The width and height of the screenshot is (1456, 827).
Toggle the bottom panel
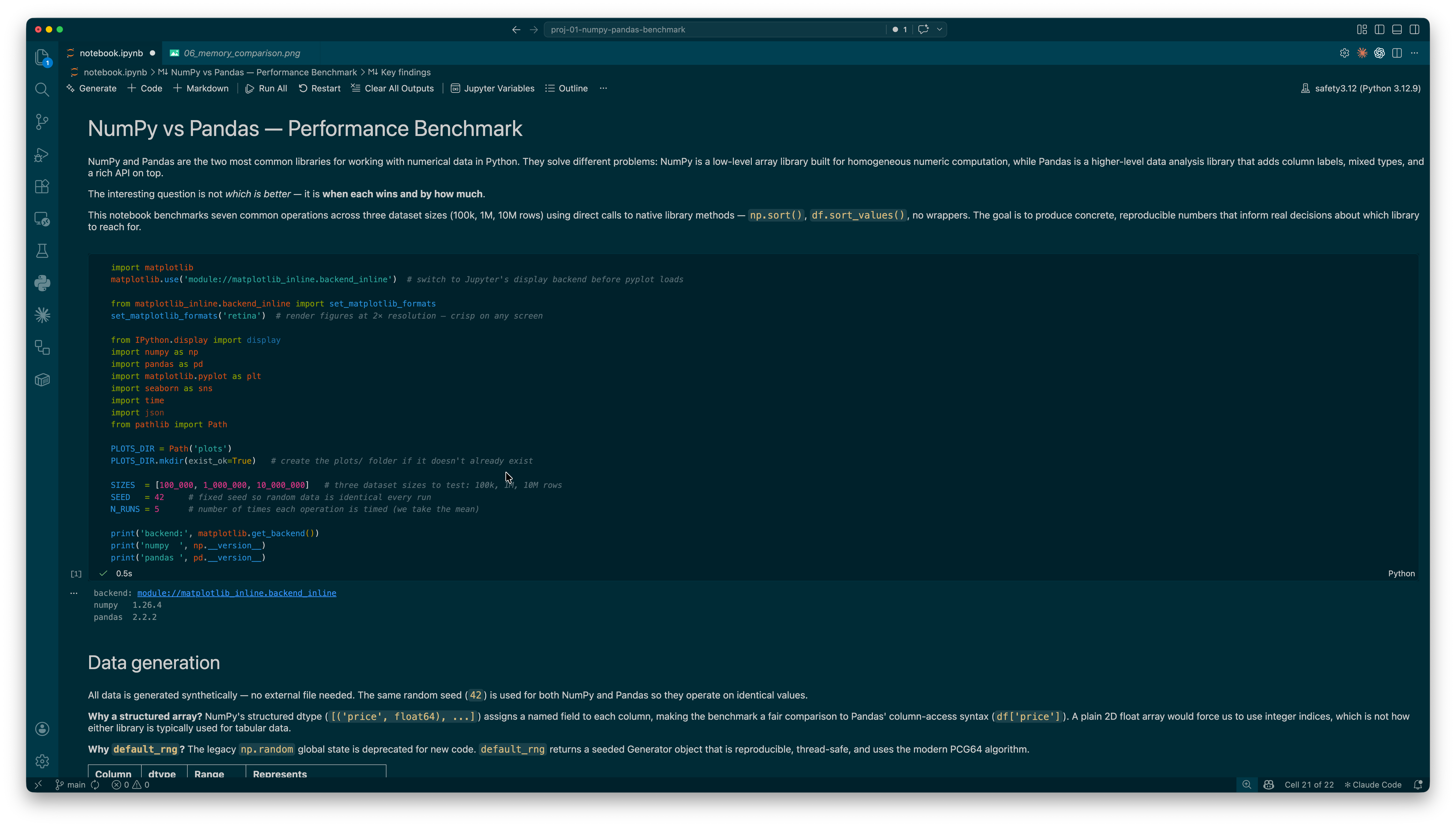[x=1397, y=30]
